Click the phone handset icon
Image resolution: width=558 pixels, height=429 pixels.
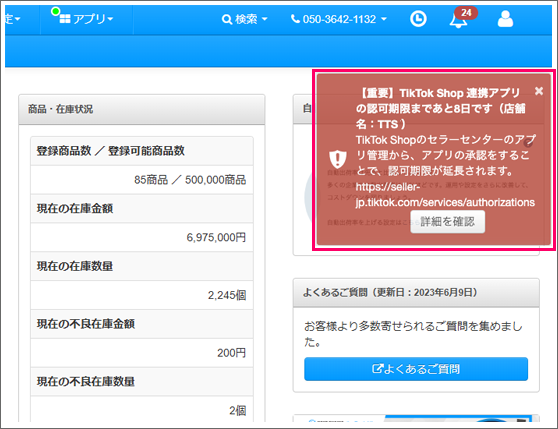(x=295, y=18)
